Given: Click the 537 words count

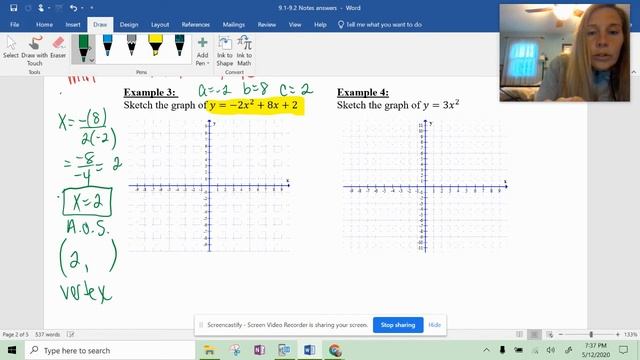Looking at the screenshot, I should (x=47, y=335).
